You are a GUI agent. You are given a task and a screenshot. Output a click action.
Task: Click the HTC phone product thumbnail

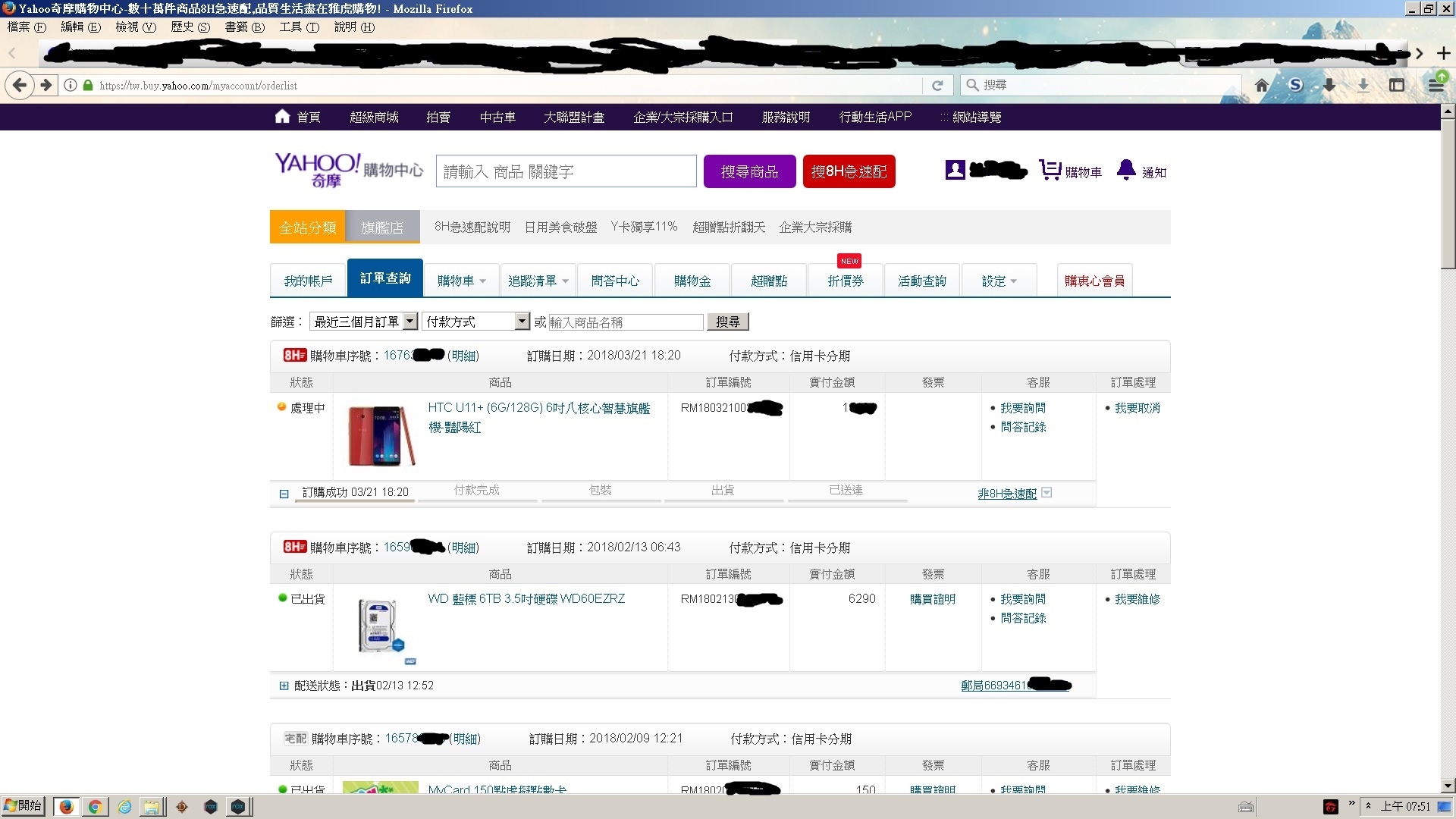coord(381,435)
